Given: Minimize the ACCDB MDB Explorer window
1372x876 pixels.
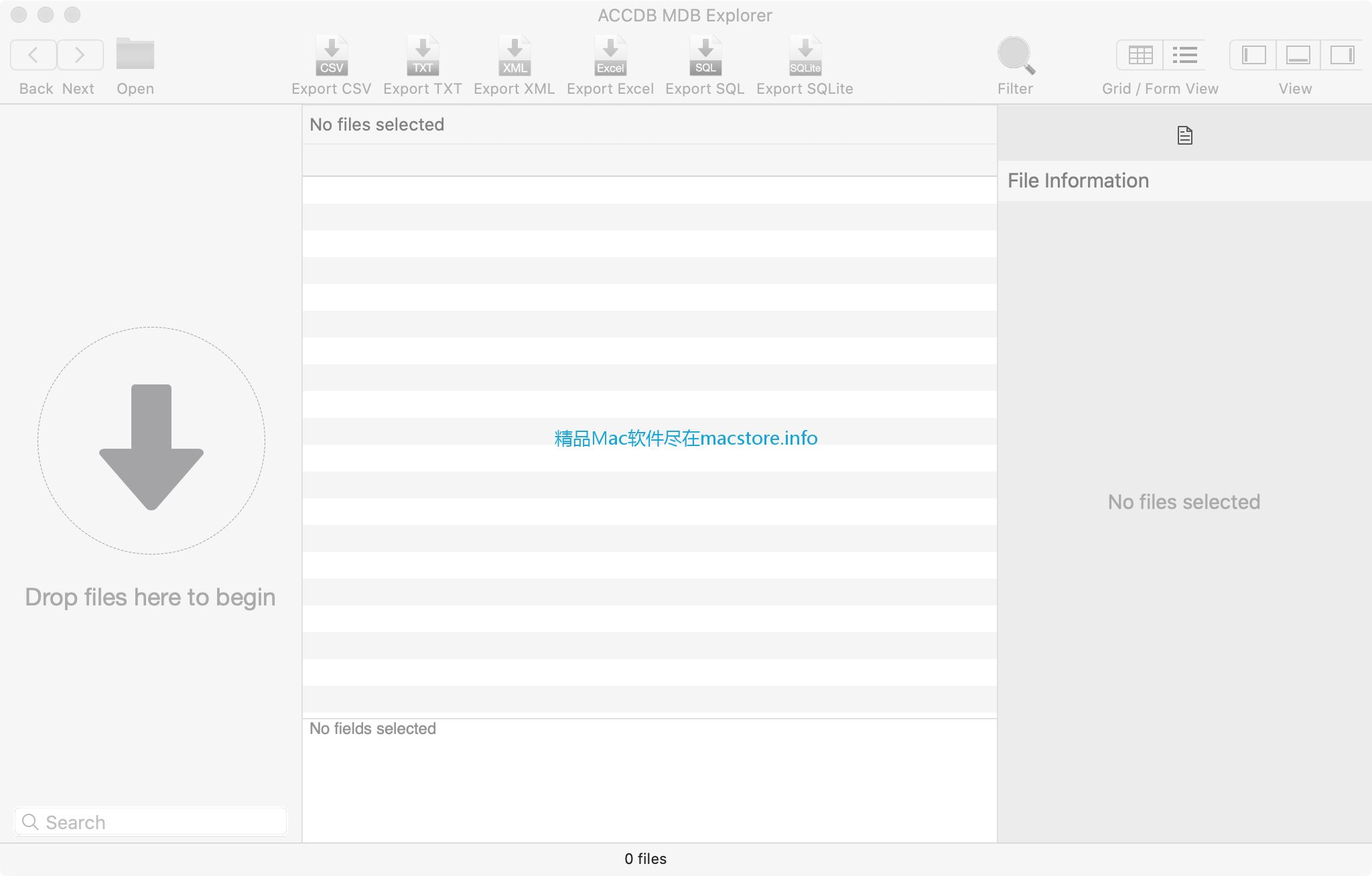Looking at the screenshot, I should pyautogui.click(x=46, y=15).
